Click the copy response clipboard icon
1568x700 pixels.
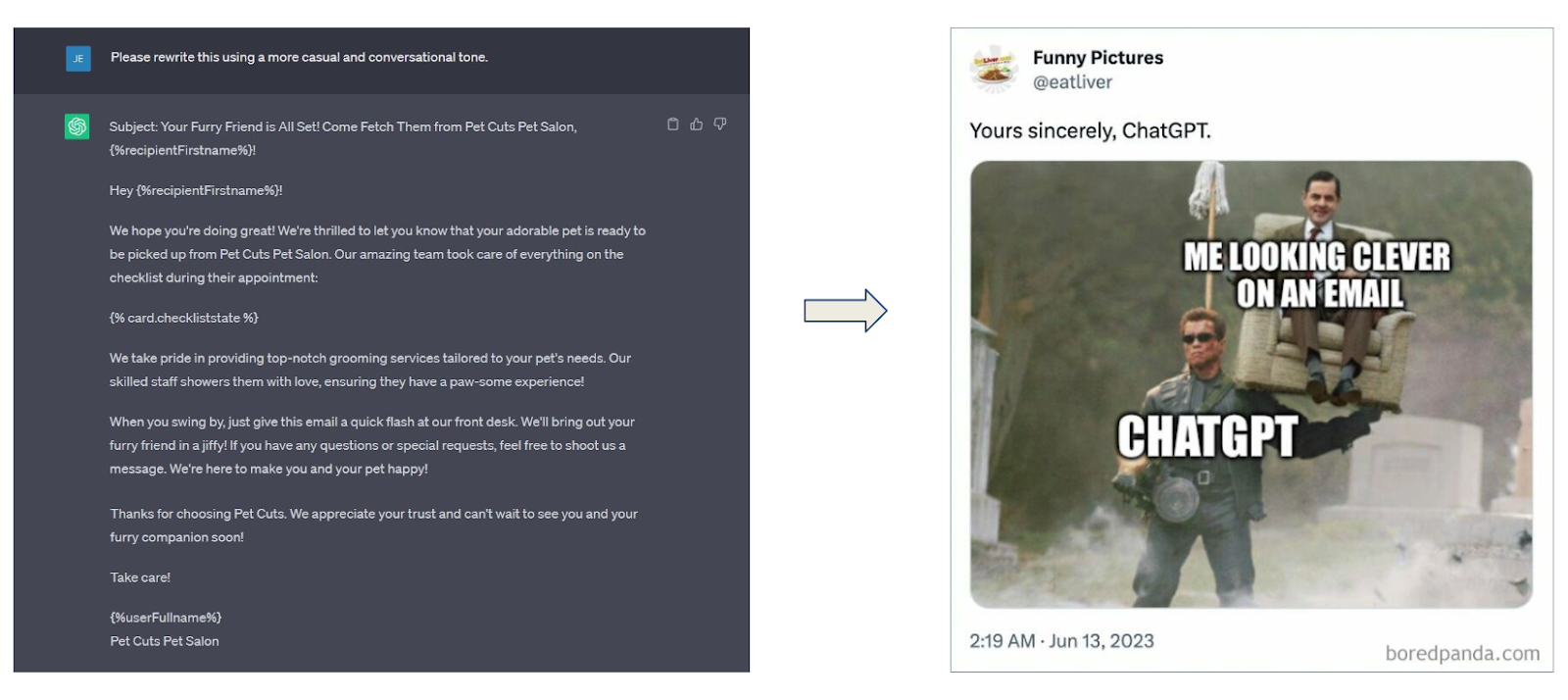pyautogui.click(x=672, y=125)
